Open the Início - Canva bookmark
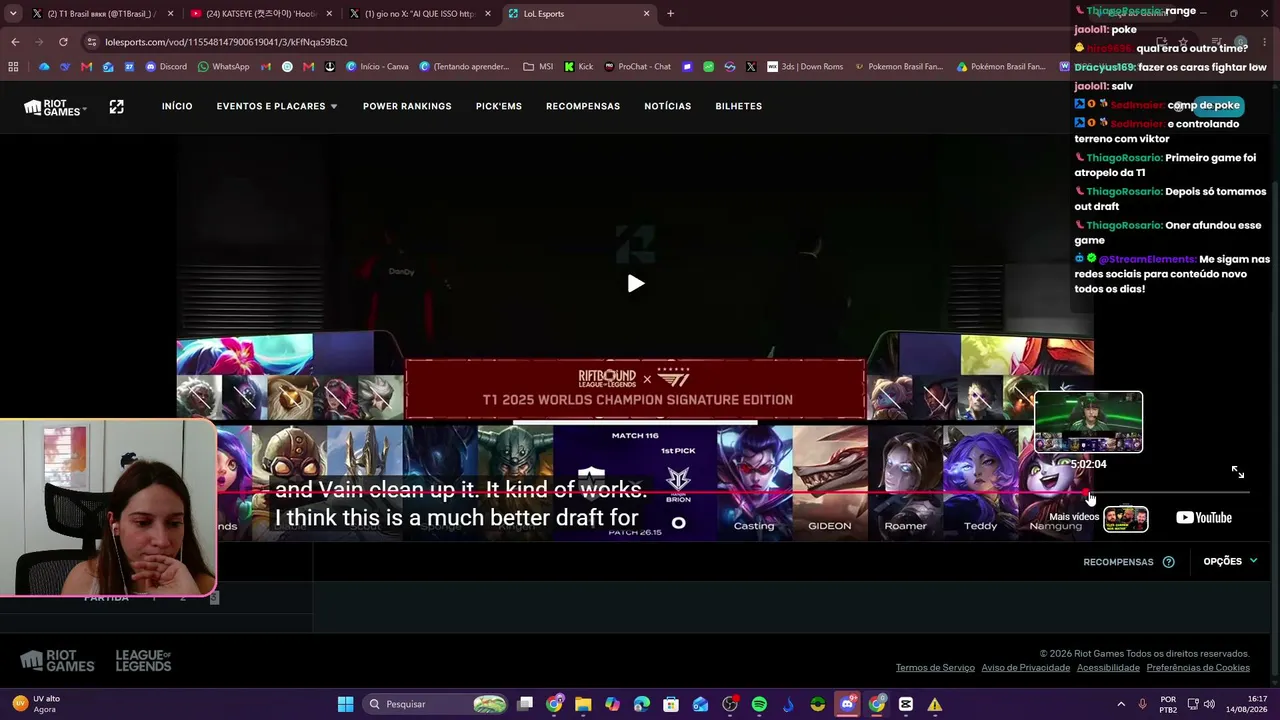1280x720 pixels. coord(377,67)
